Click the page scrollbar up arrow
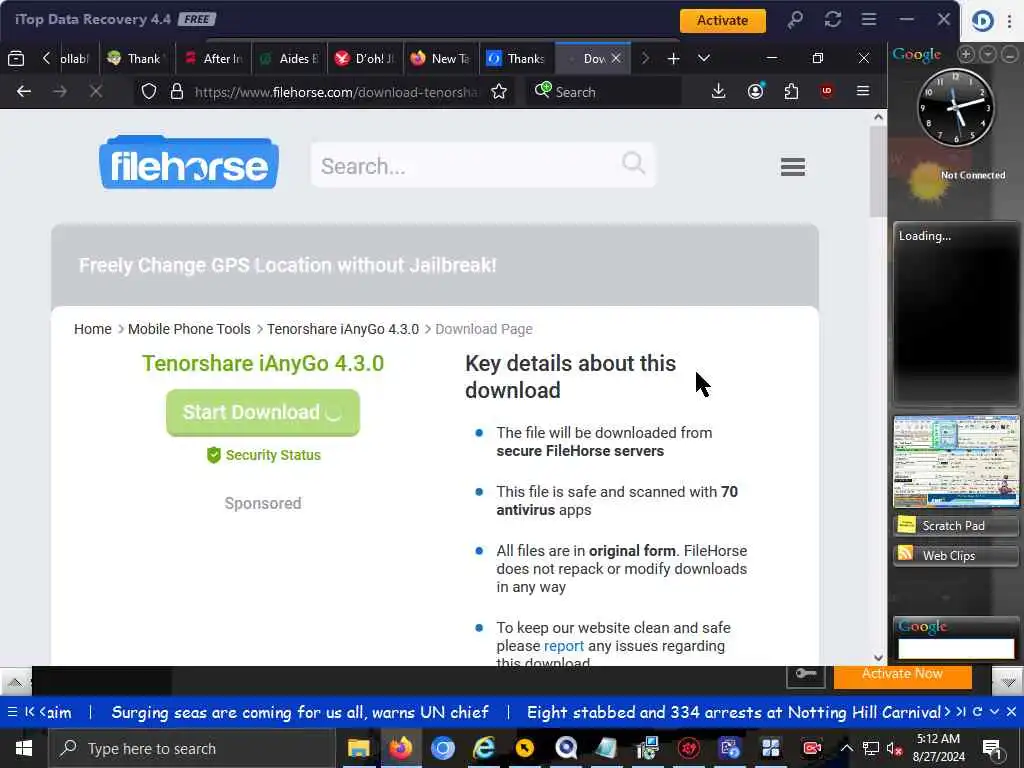The height and width of the screenshot is (768, 1024). (x=878, y=118)
